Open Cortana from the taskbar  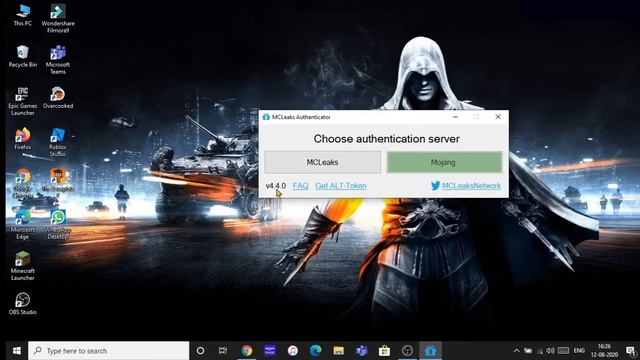click(x=200, y=351)
